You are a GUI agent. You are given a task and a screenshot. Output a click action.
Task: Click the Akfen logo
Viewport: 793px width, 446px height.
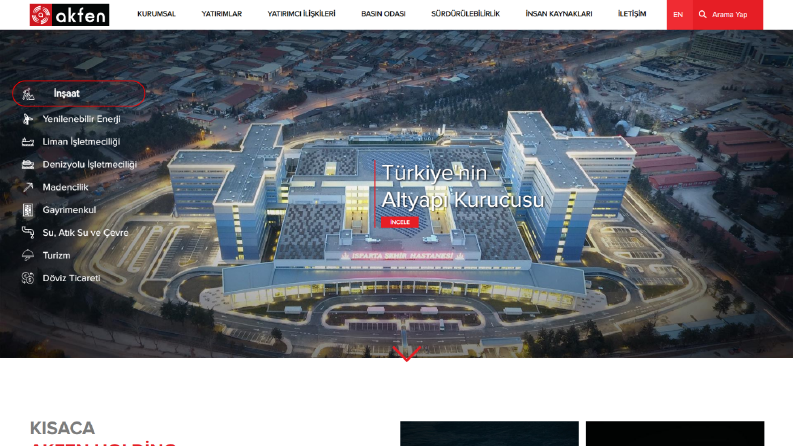click(x=69, y=15)
